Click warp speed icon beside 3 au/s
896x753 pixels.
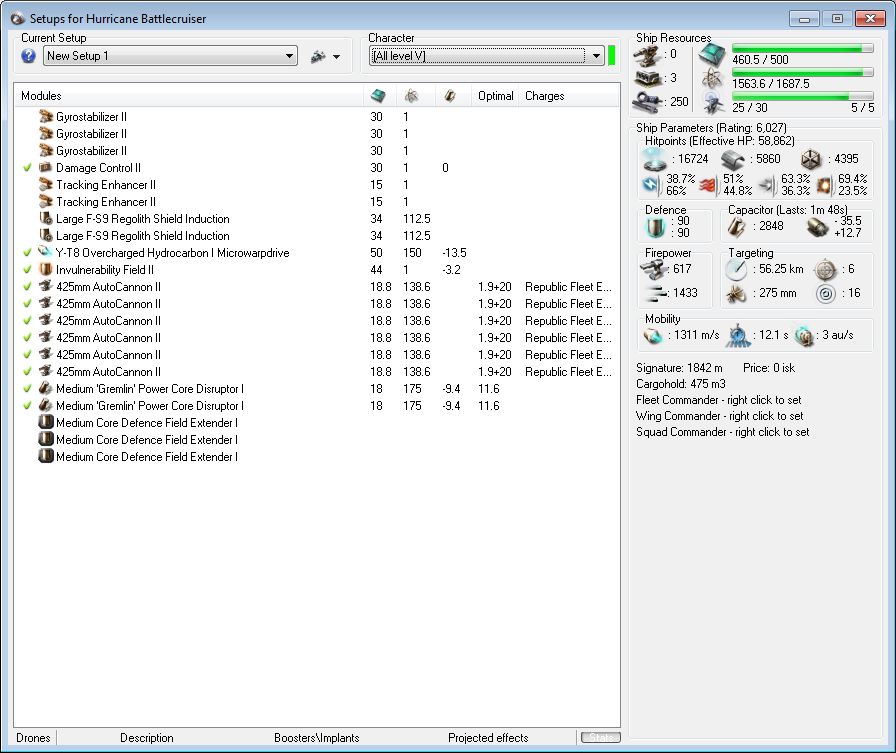tap(804, 336)
